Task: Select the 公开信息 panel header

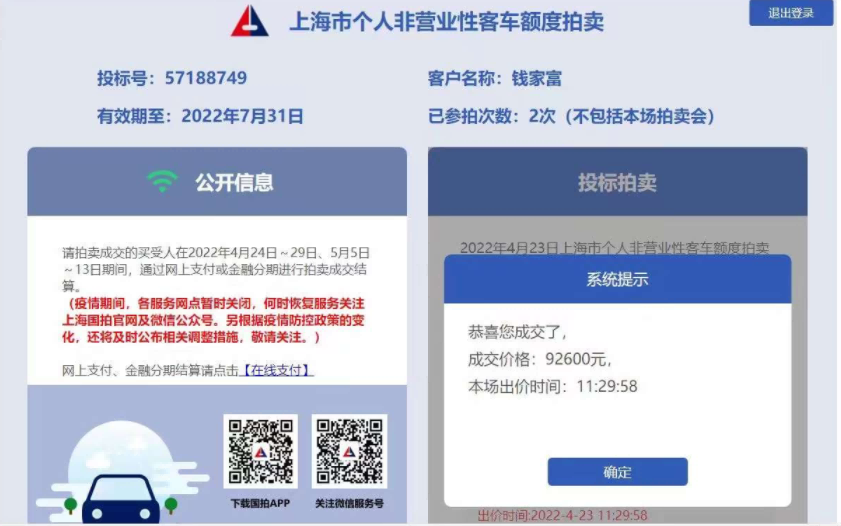Action: click(x=217, y=182)
